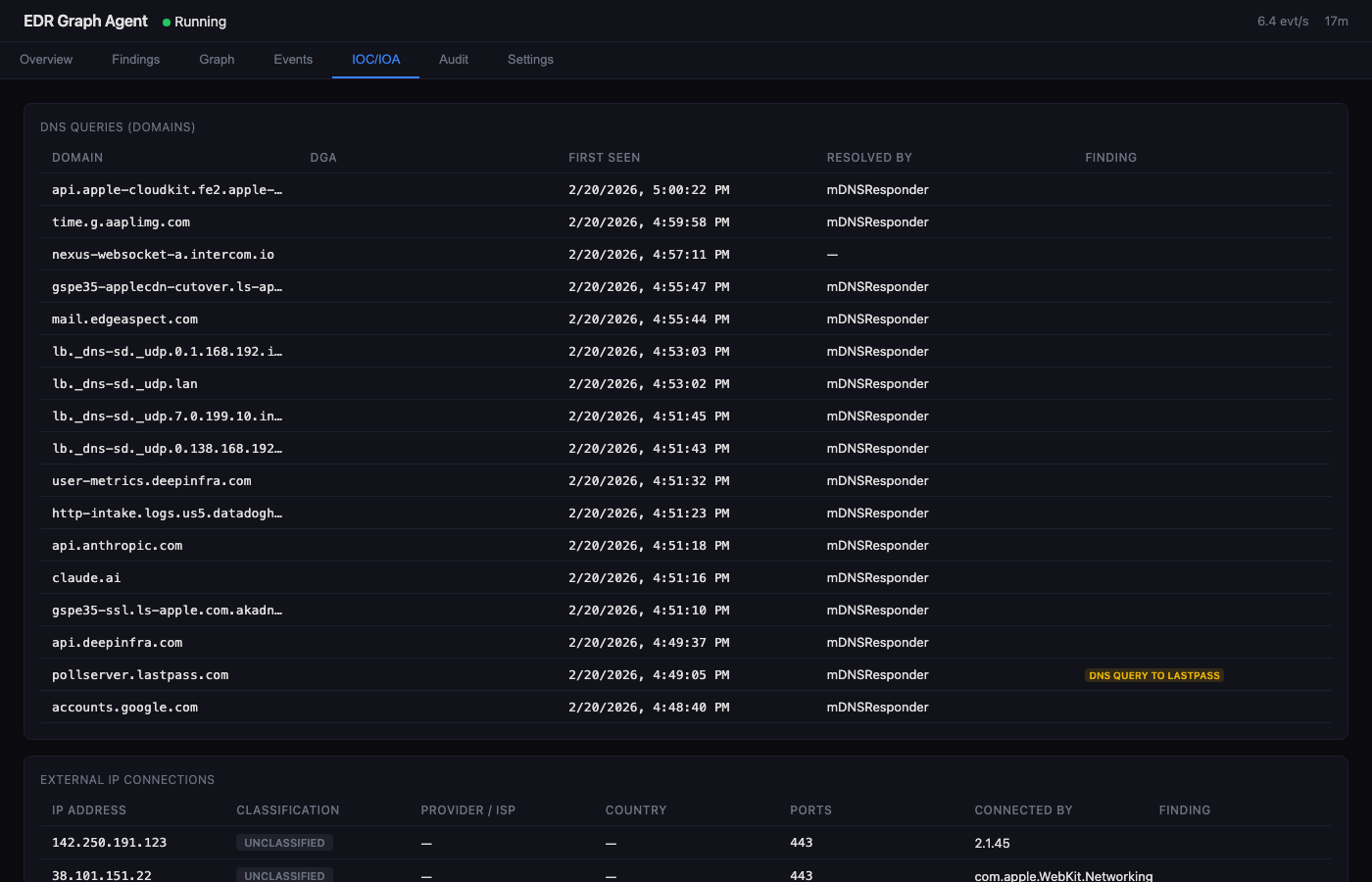Select the lb._dns-sd._udp.7.0.199.10 domain
1372x882 pixels.
coord(167,416)
